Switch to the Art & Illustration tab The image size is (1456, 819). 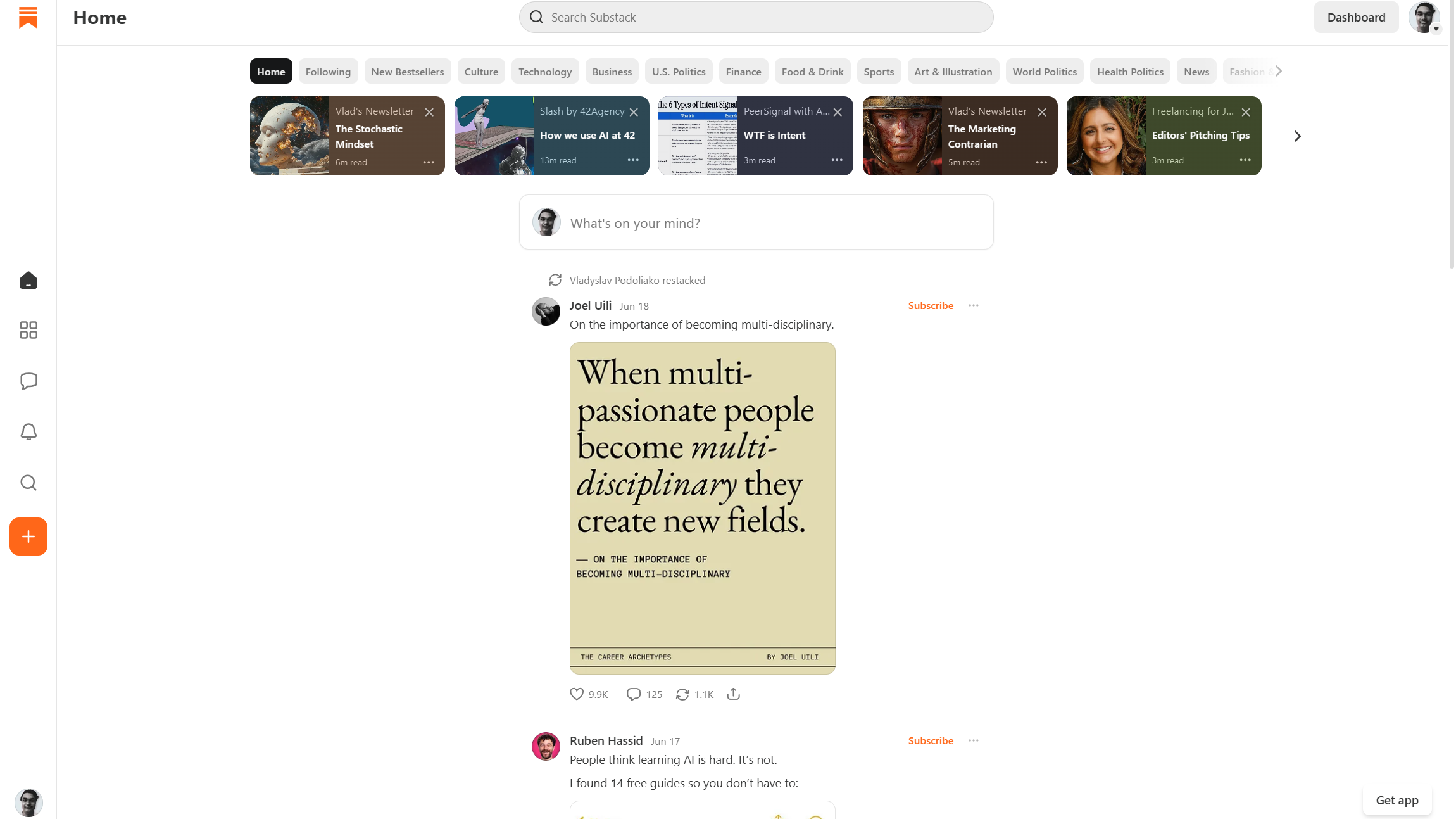click(x=953, y=72)
